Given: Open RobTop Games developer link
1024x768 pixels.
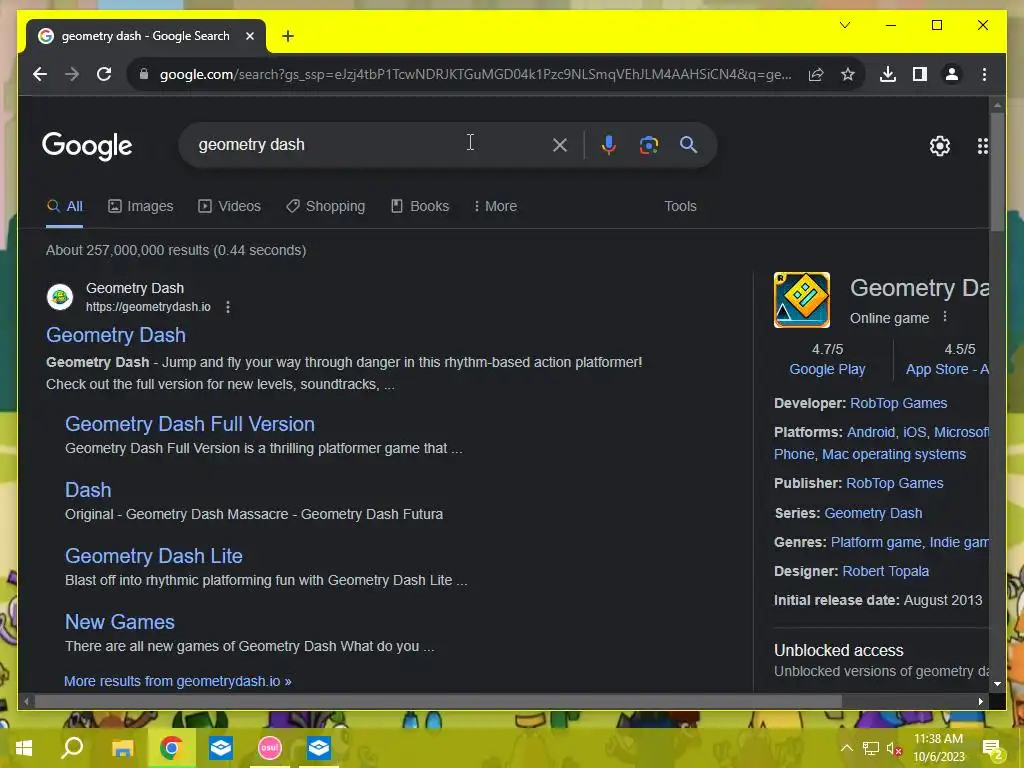Looking at the screenshot, I should coord(899,404).
